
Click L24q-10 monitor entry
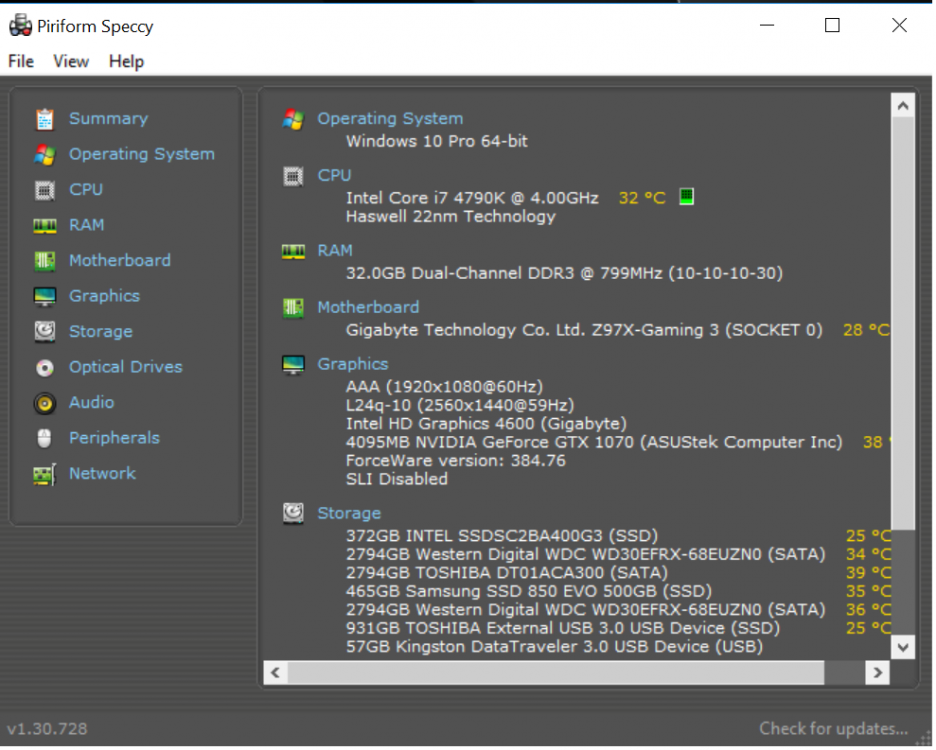461,407
